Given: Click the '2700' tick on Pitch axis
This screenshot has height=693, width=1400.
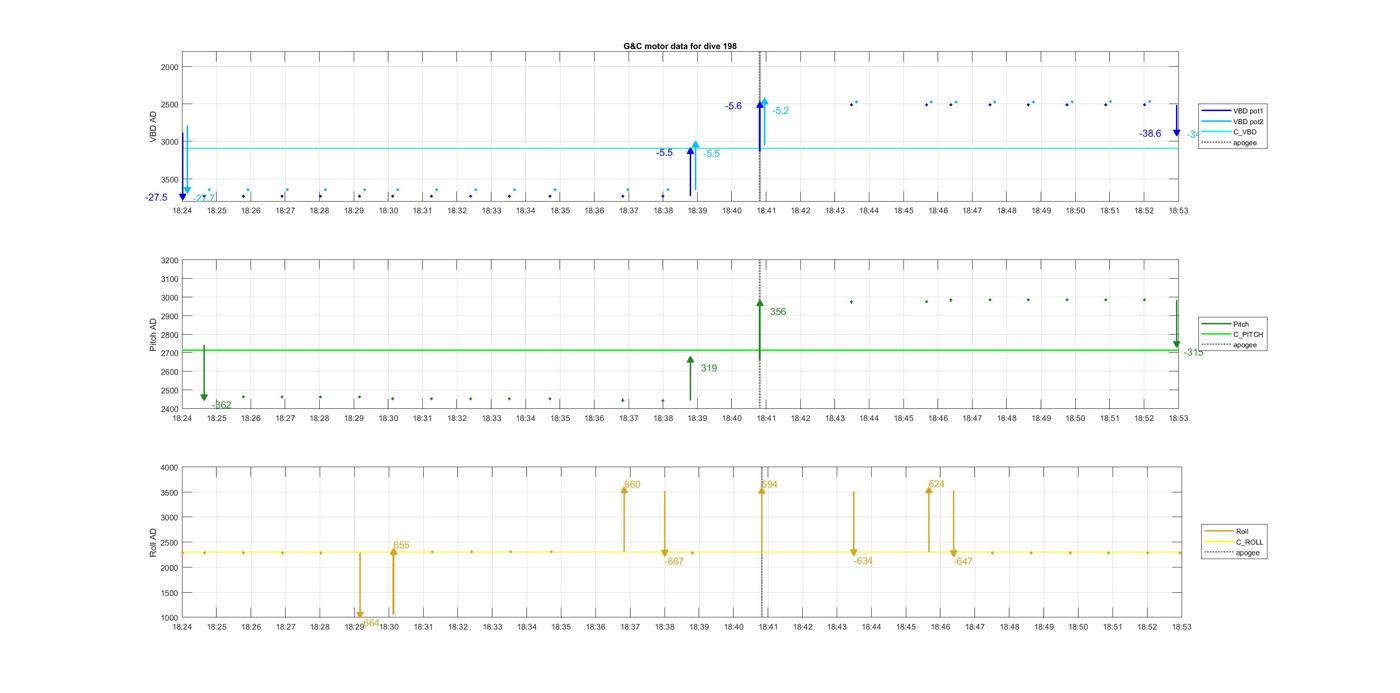Looking at the screenshot, I should click(x=169, y=353).
